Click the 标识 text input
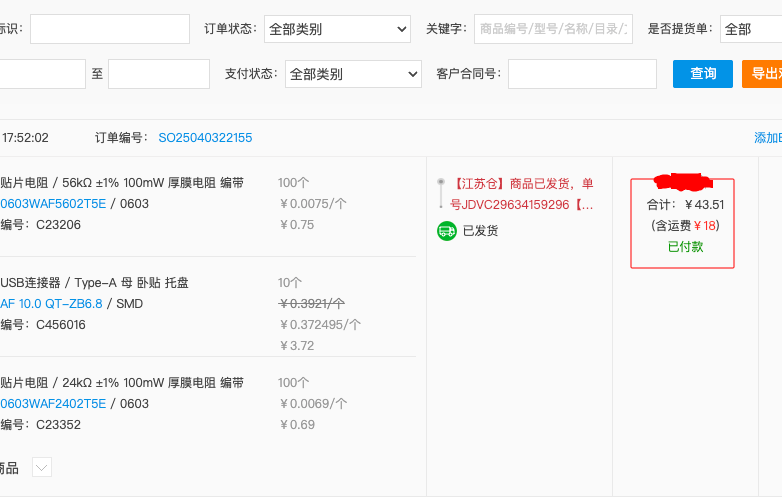Screen dimensions: 782x497 pyautogui.click(x=109, y=30)
